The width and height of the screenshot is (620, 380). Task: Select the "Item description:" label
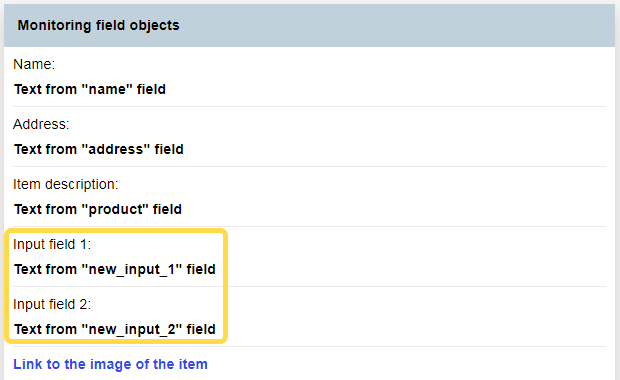pyautogui.click(x=66, y=184)
